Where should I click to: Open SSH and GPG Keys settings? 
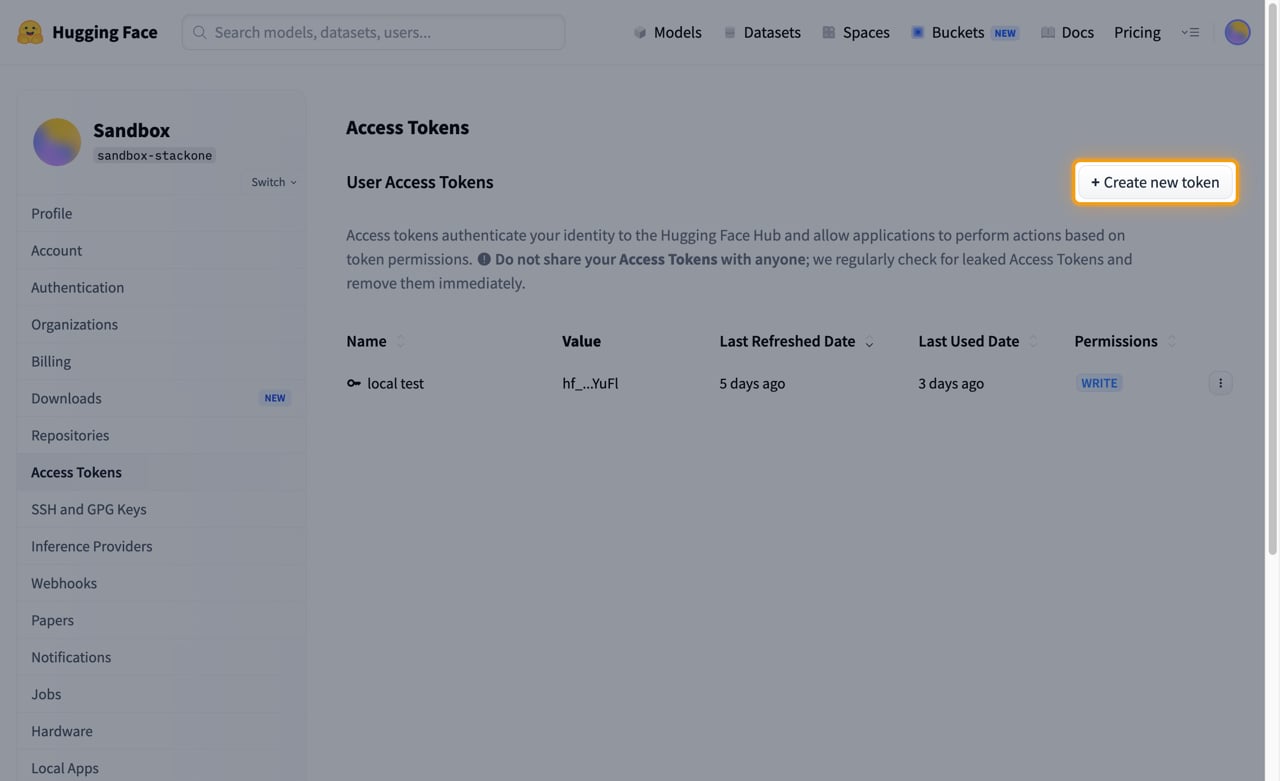(161, 509)
